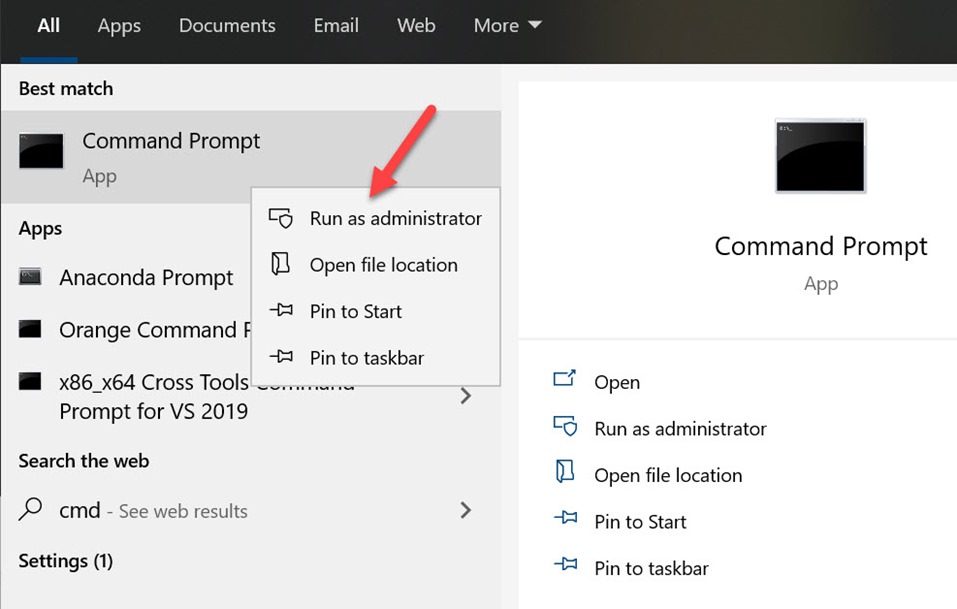Image resolution: width=957 pixels, height=609 pixels.
Task: Expand the More dropdown in search filters
Action: click(507, 26)
